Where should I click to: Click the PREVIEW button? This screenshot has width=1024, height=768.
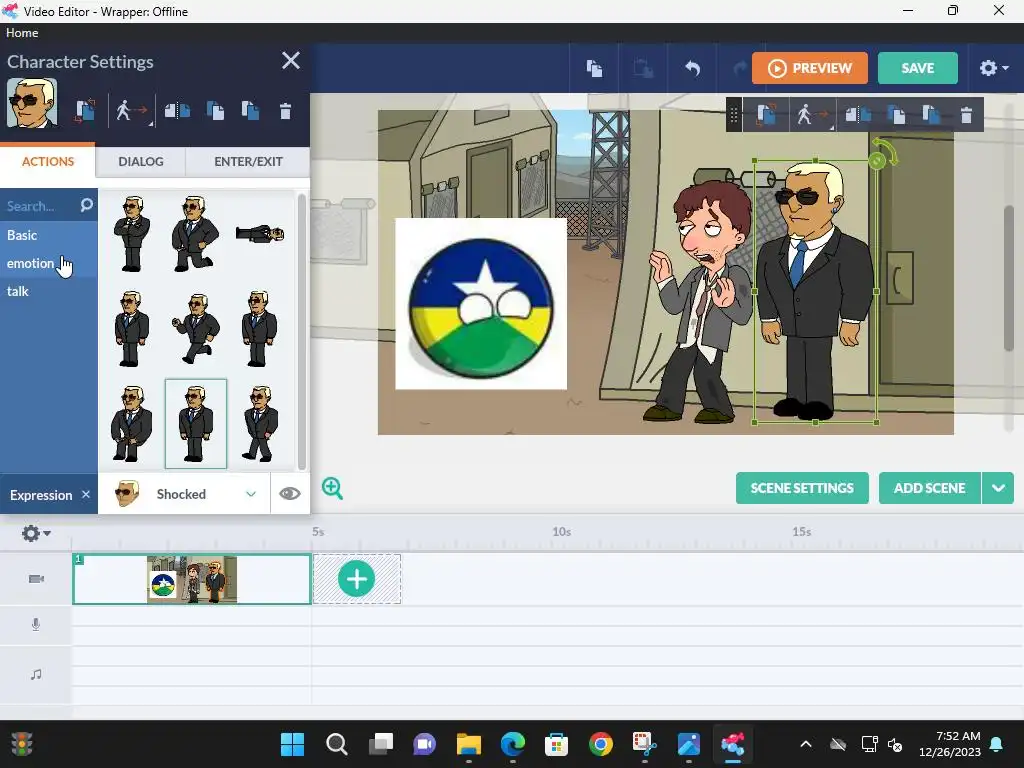[810, 68]
